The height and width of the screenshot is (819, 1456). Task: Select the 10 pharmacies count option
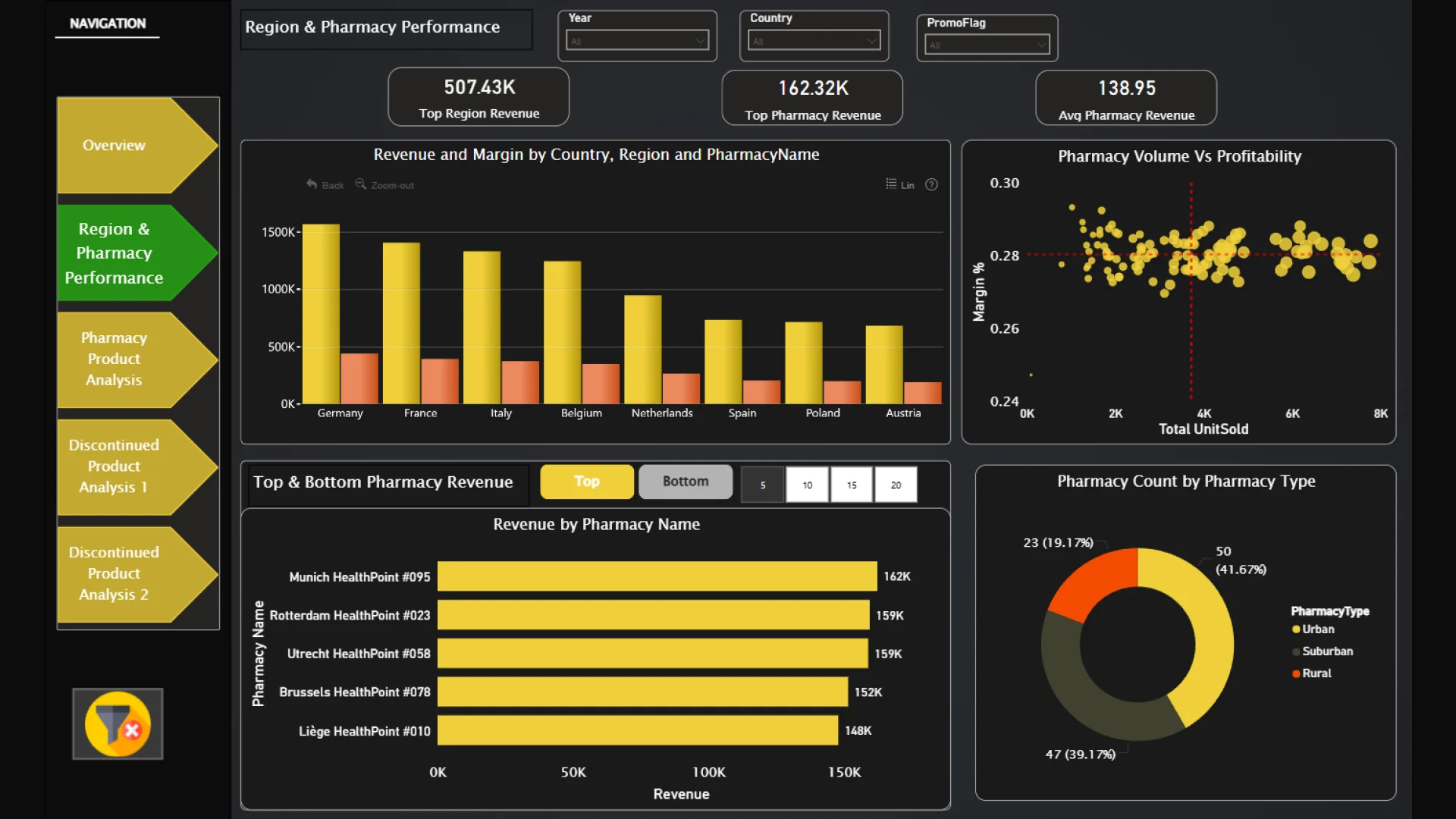pyautogui.click(x=807, y=485)
